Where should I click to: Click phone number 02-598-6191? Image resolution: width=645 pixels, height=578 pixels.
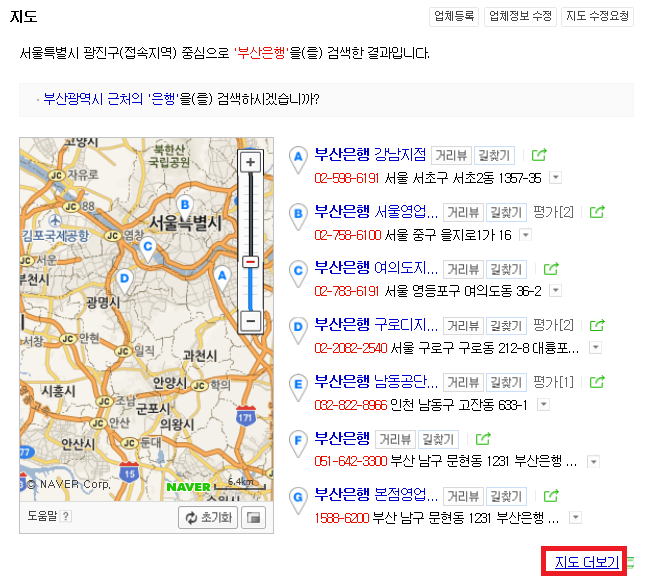[x=346, y=178]
